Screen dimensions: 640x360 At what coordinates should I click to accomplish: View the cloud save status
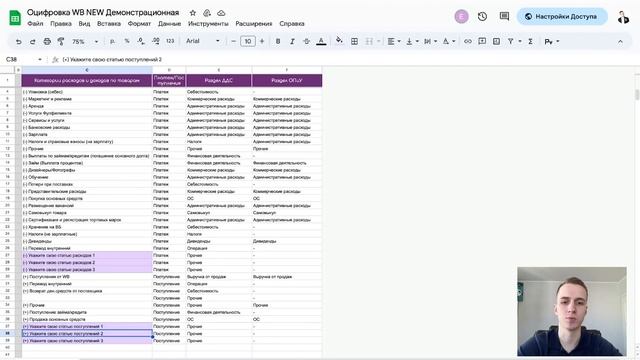point(221,13)
